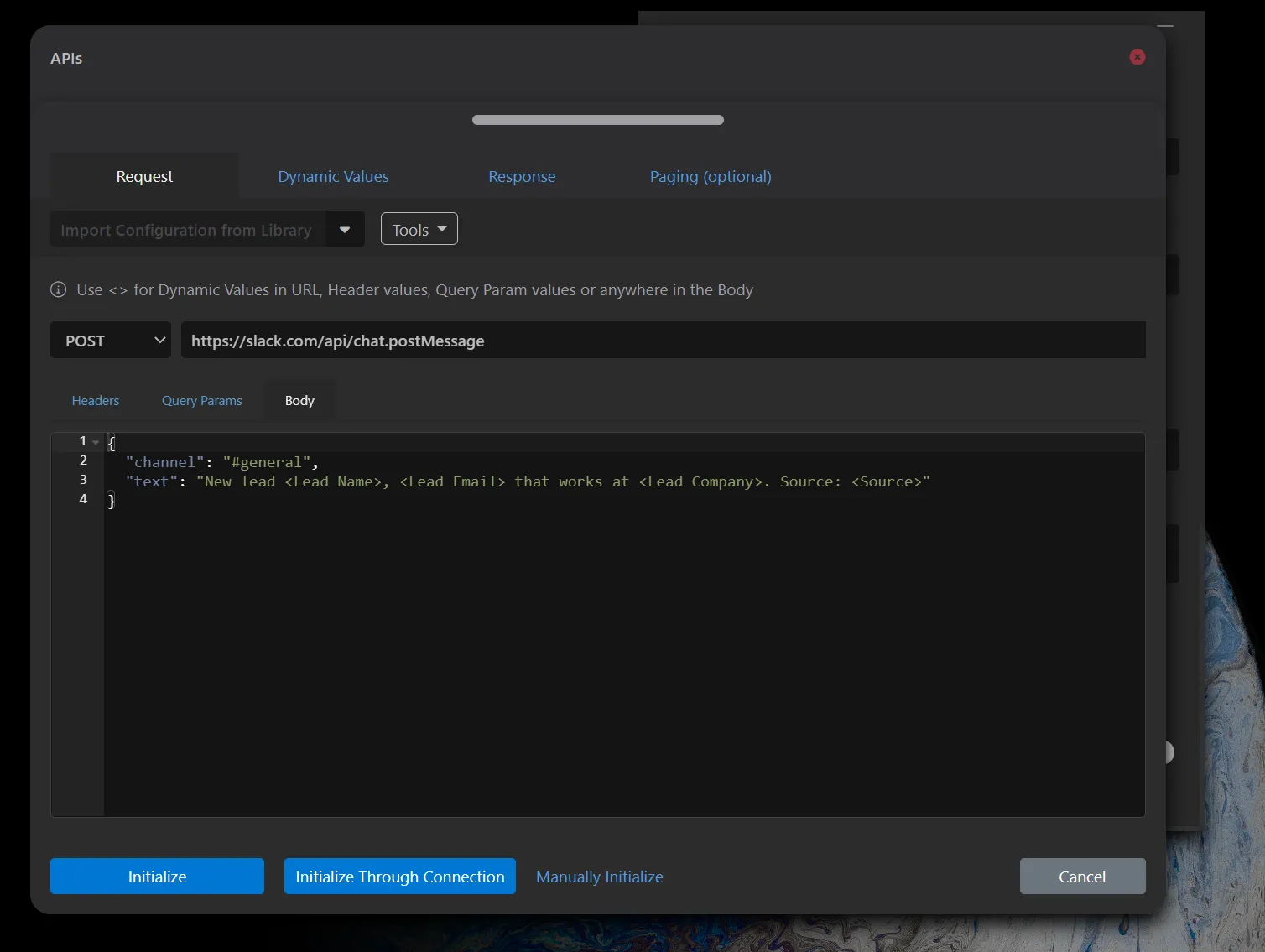Open the Tools dropdown menu

419,229
